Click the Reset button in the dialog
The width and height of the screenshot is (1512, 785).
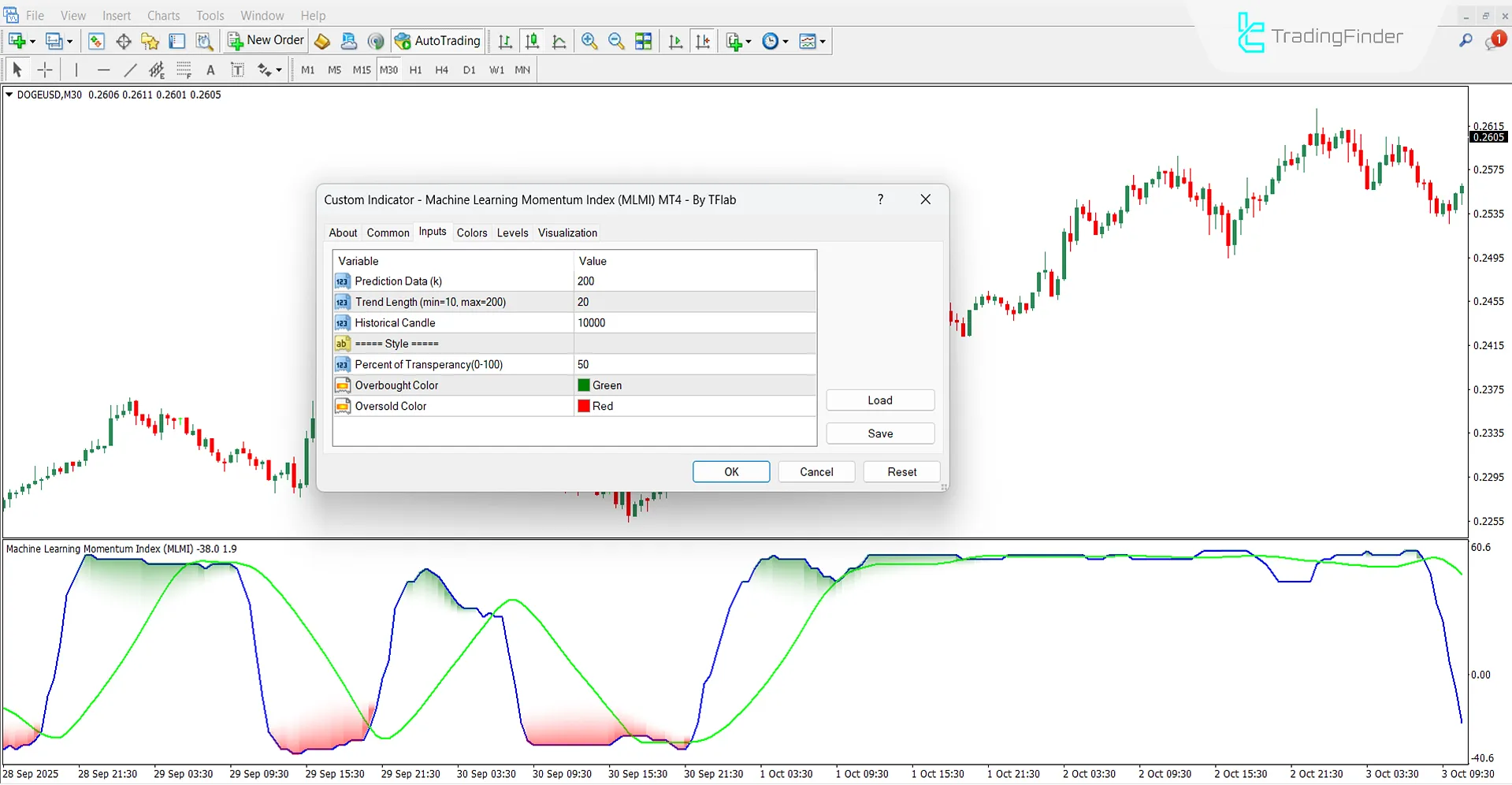(x=901, y=472)
